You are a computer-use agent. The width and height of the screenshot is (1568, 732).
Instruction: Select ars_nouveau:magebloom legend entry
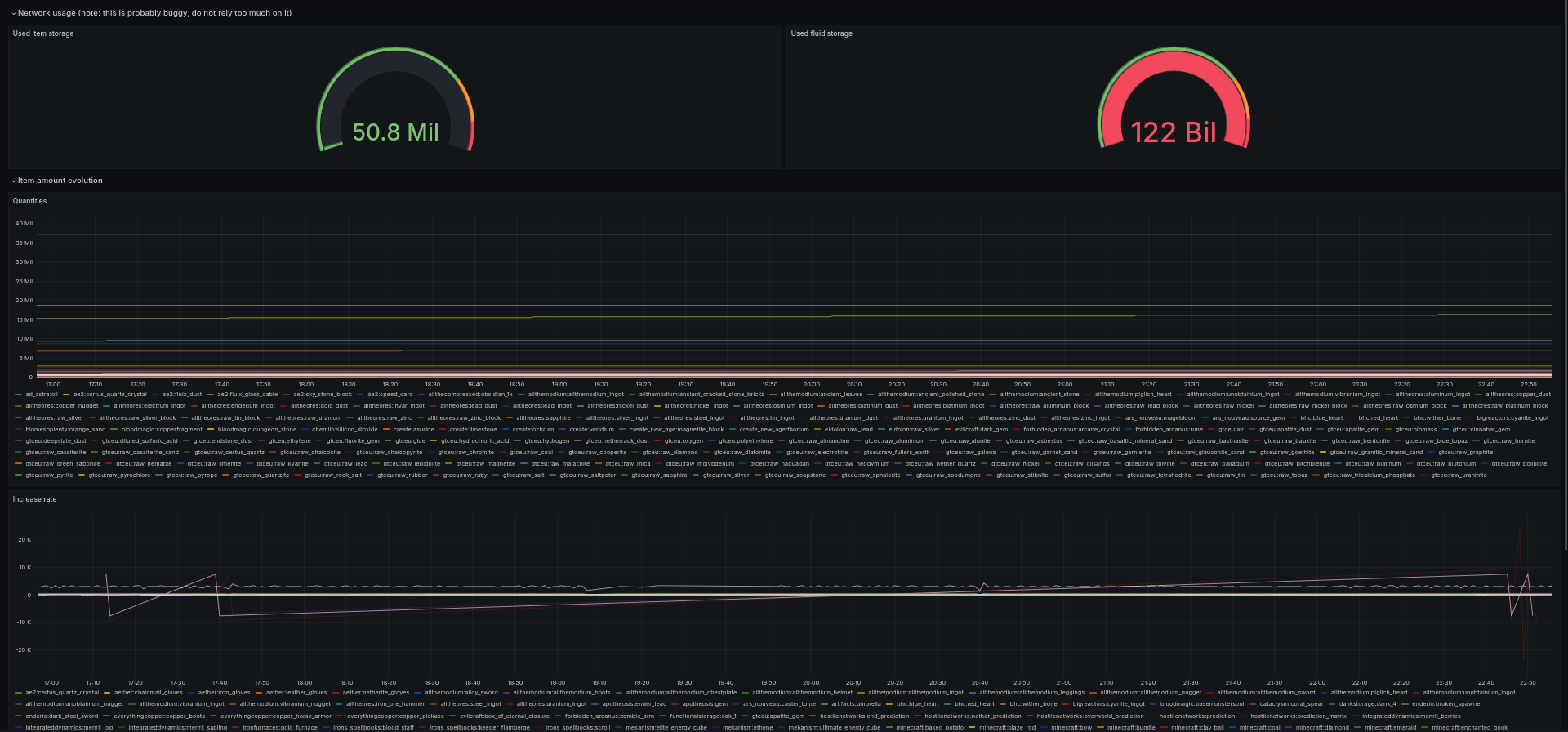[x=1160, y=417]
